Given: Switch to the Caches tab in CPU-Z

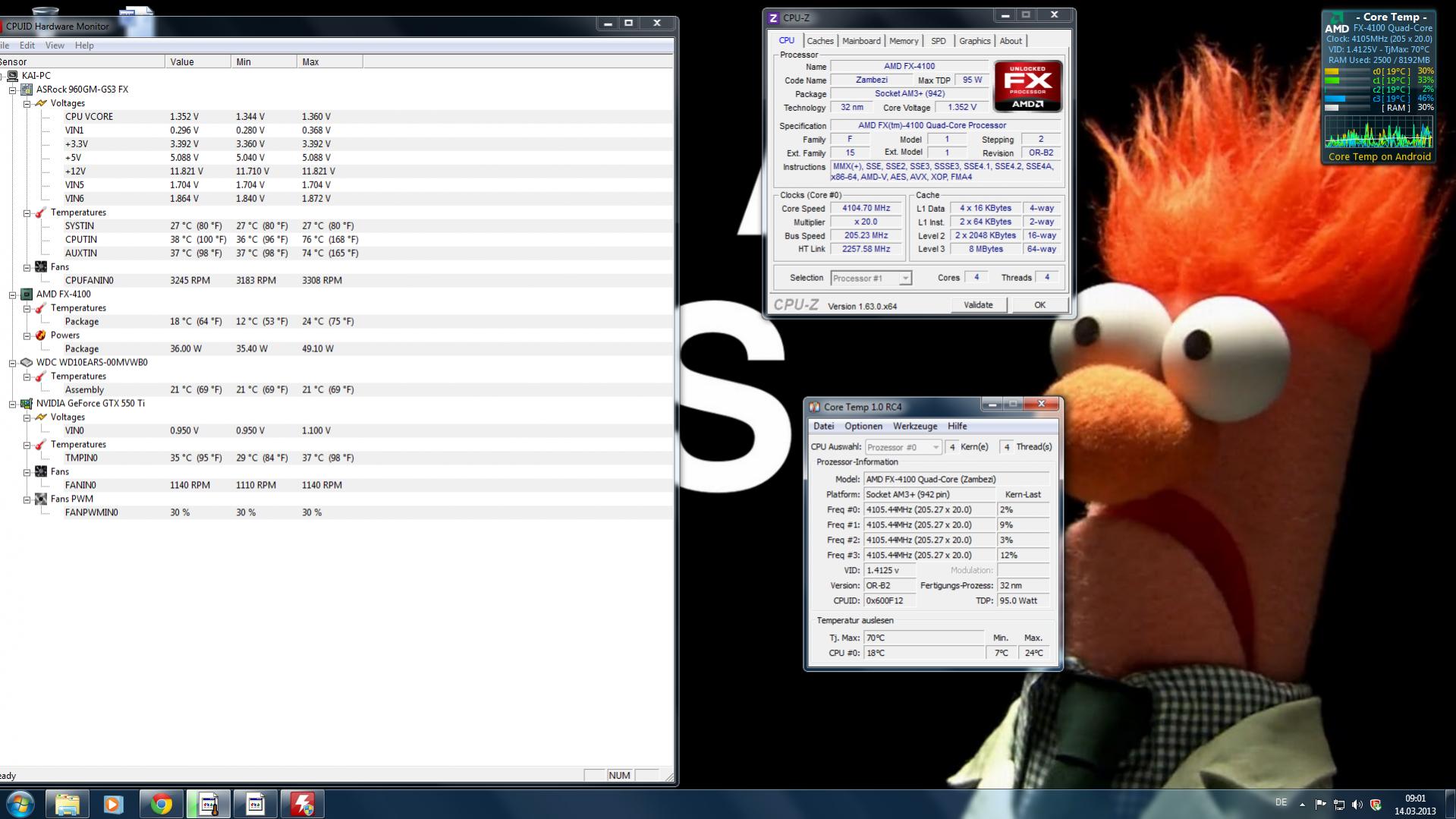Looking at the screenshot, I should point(820,41).
